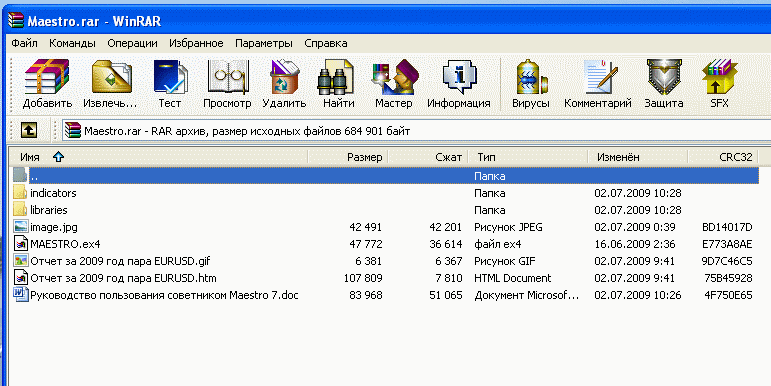The width and height of the screenshot is (771, 386).
Task: Open the Параметры menu
Action: point(264,43)
